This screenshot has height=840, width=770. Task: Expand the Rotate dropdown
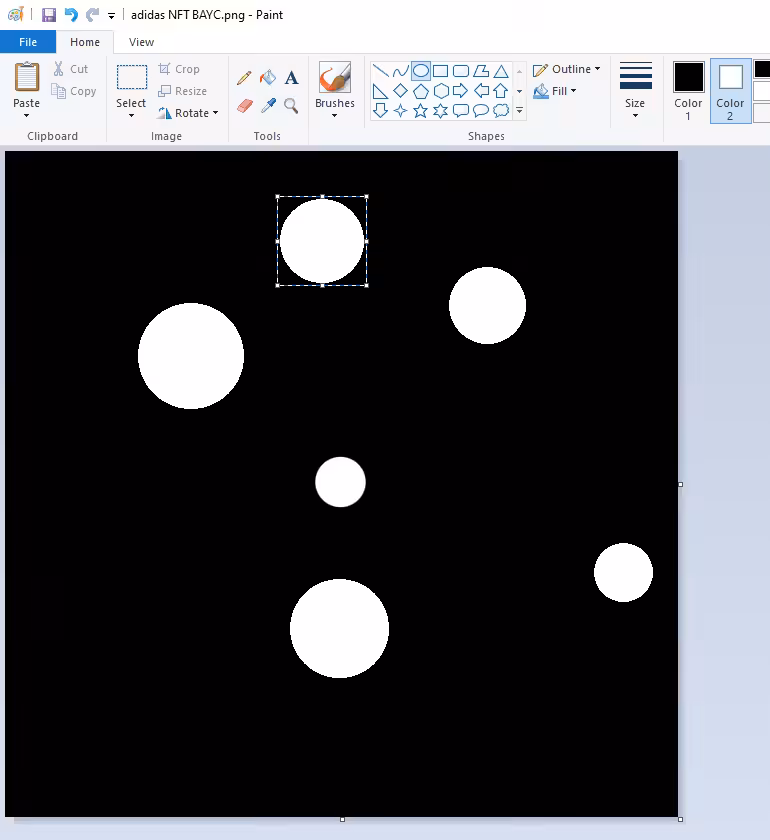pos(188,113)
